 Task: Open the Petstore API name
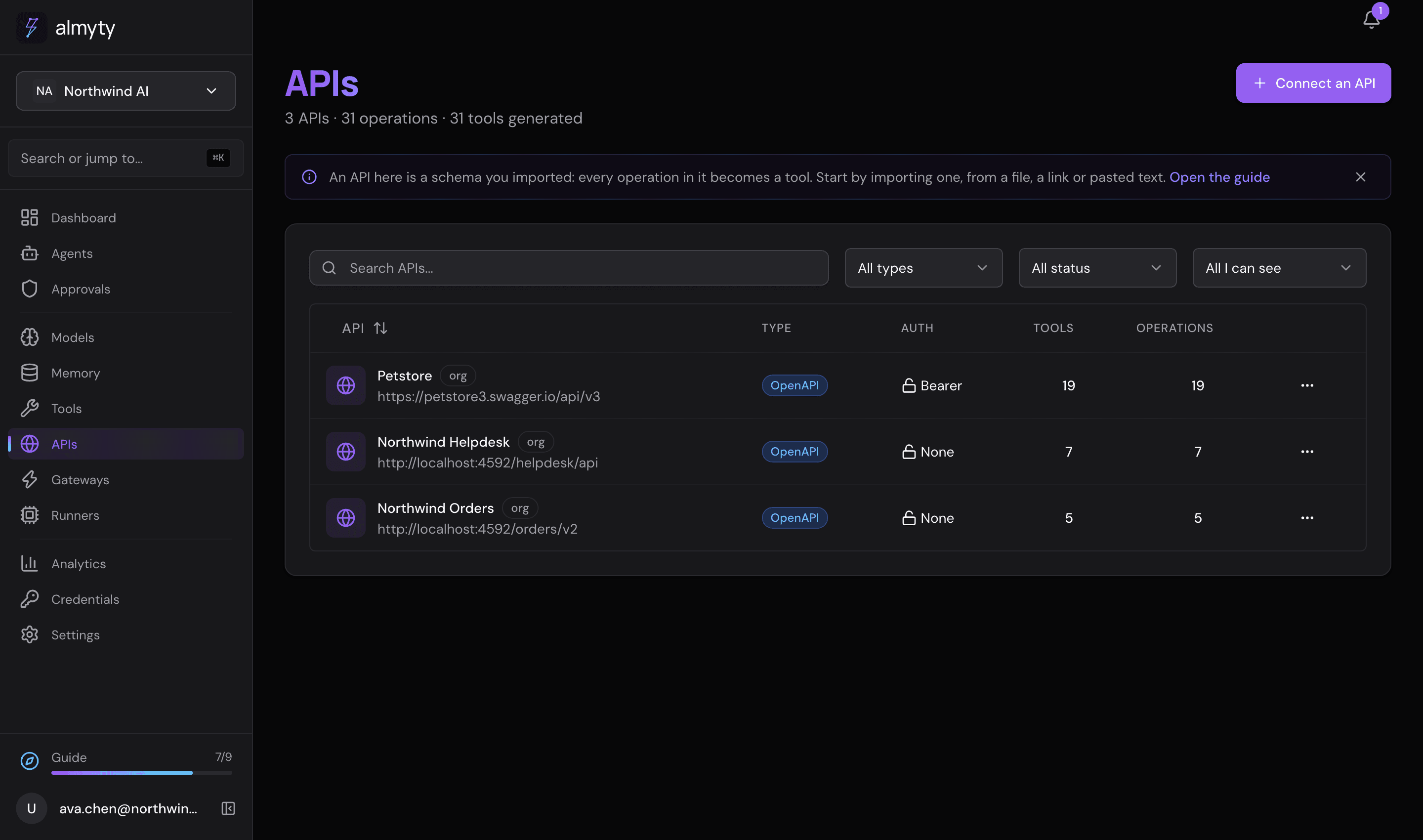pos(404,376)
